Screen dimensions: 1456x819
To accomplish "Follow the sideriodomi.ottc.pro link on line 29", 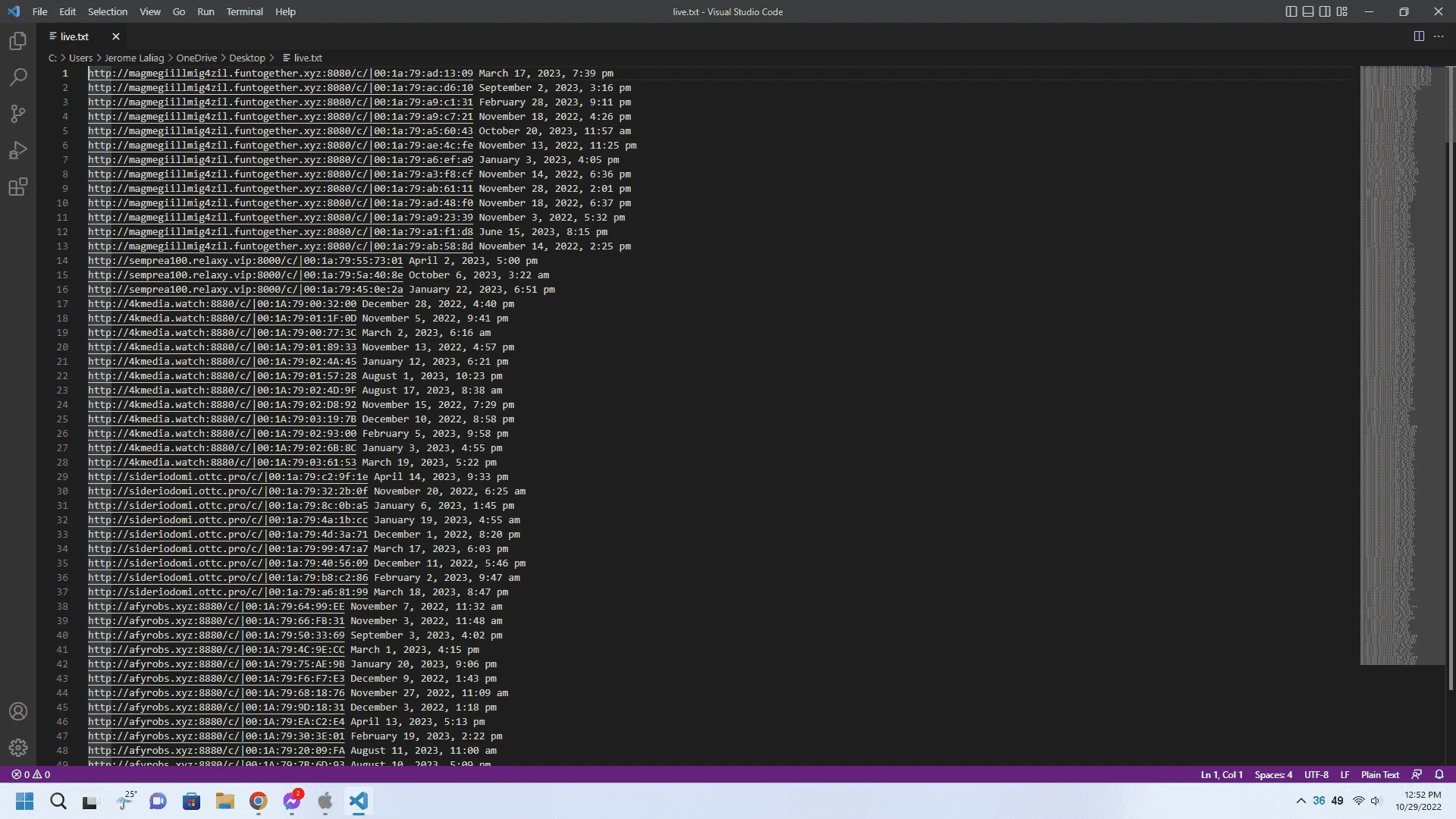I will 227,477.
